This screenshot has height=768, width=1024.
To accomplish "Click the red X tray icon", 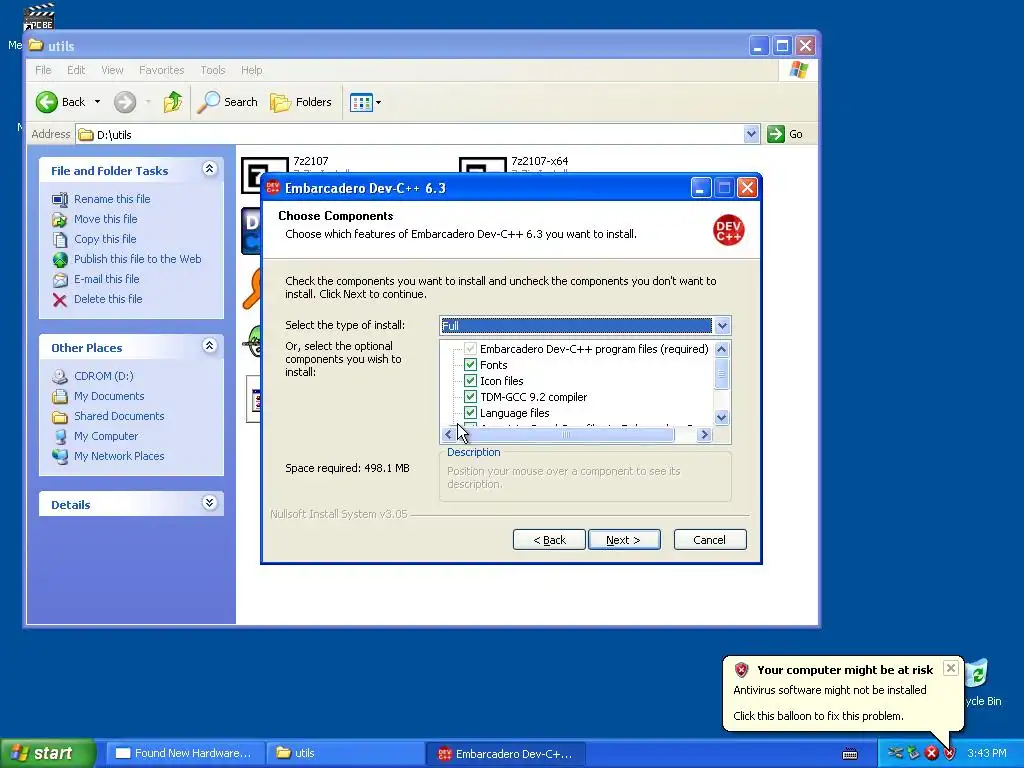I will click(932, 754).
